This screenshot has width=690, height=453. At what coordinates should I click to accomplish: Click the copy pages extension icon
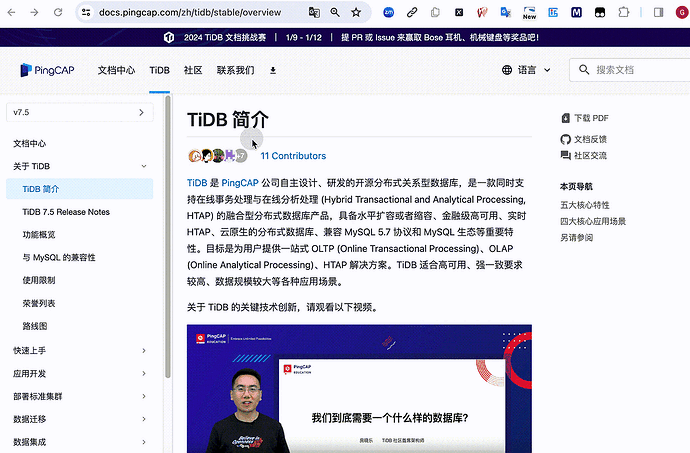(x=435, y=12)
